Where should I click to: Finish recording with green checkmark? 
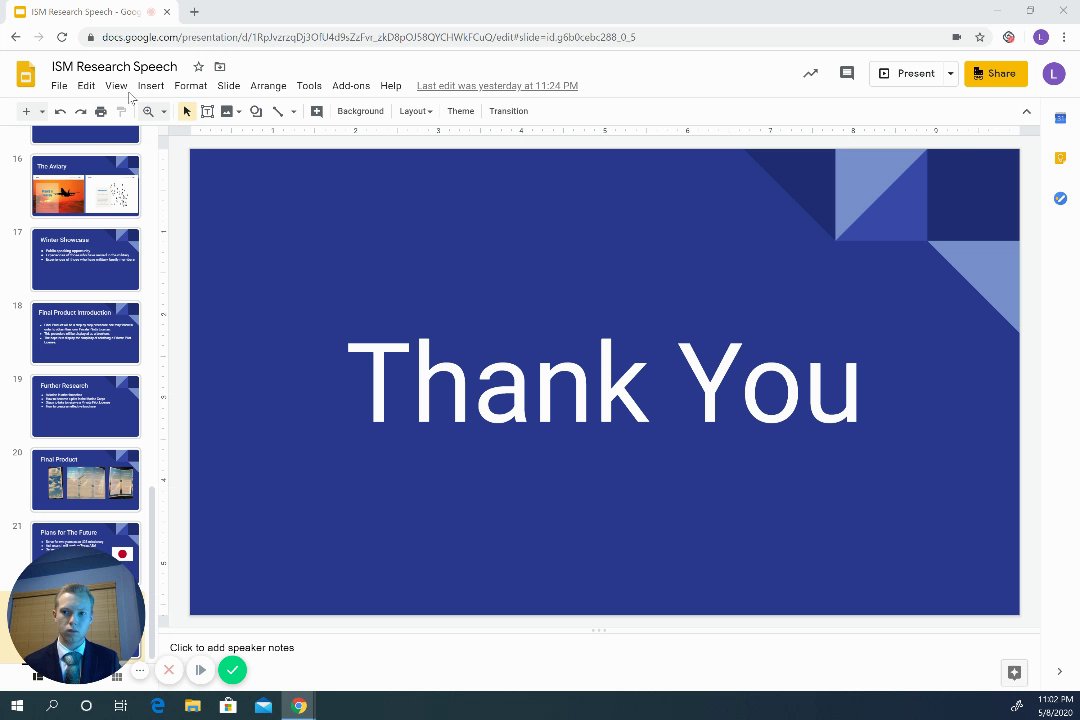point(233,670)
